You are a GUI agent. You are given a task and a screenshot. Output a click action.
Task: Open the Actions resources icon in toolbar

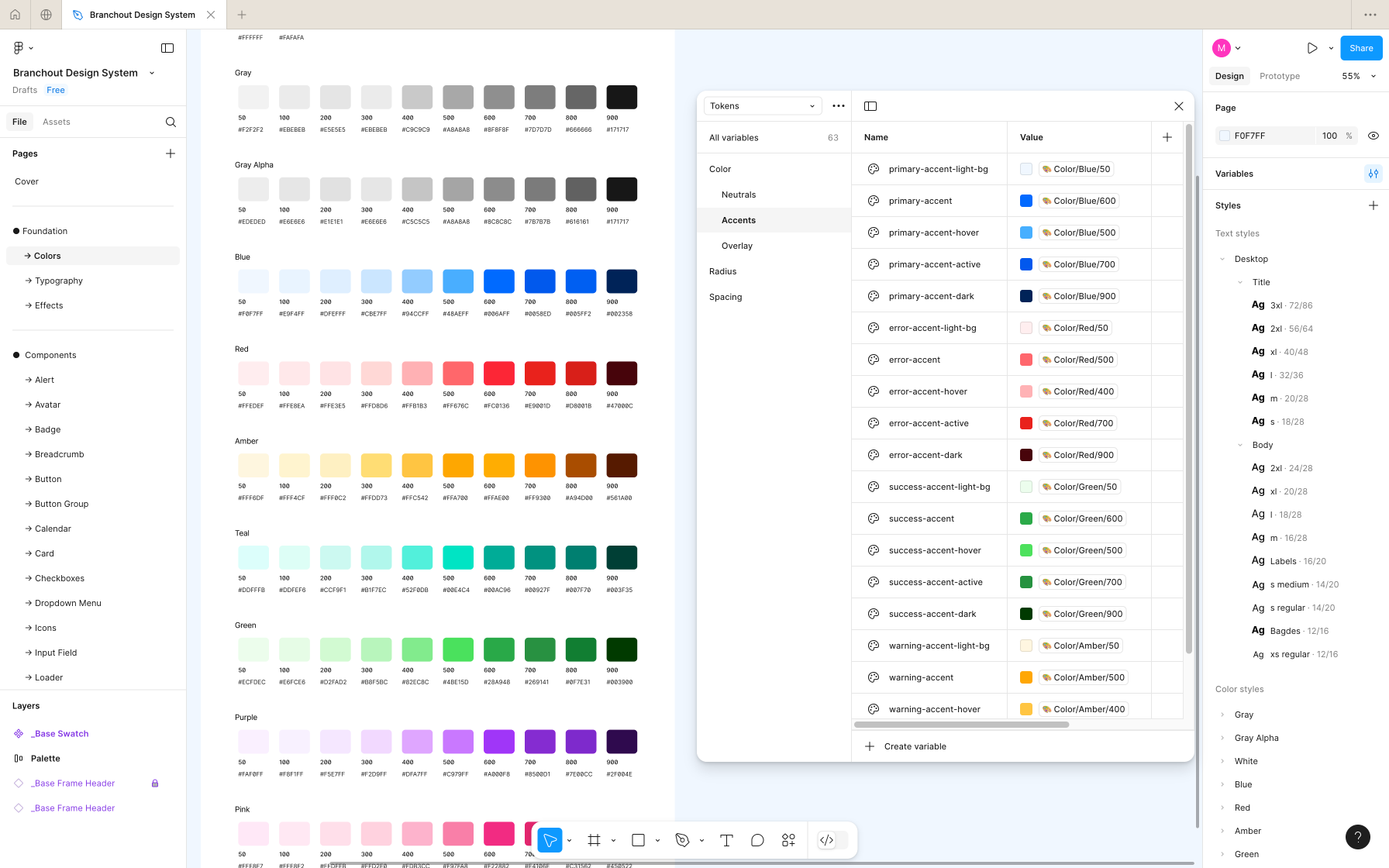point(788,840)
